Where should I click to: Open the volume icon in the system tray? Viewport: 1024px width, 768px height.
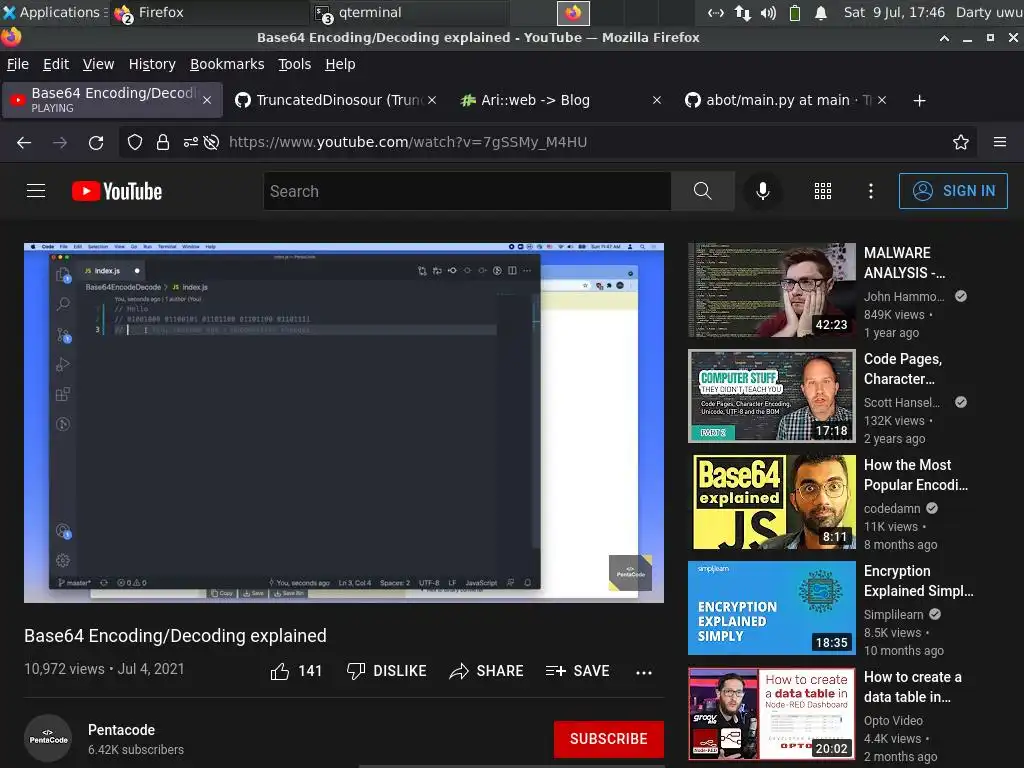coord(768,12)
